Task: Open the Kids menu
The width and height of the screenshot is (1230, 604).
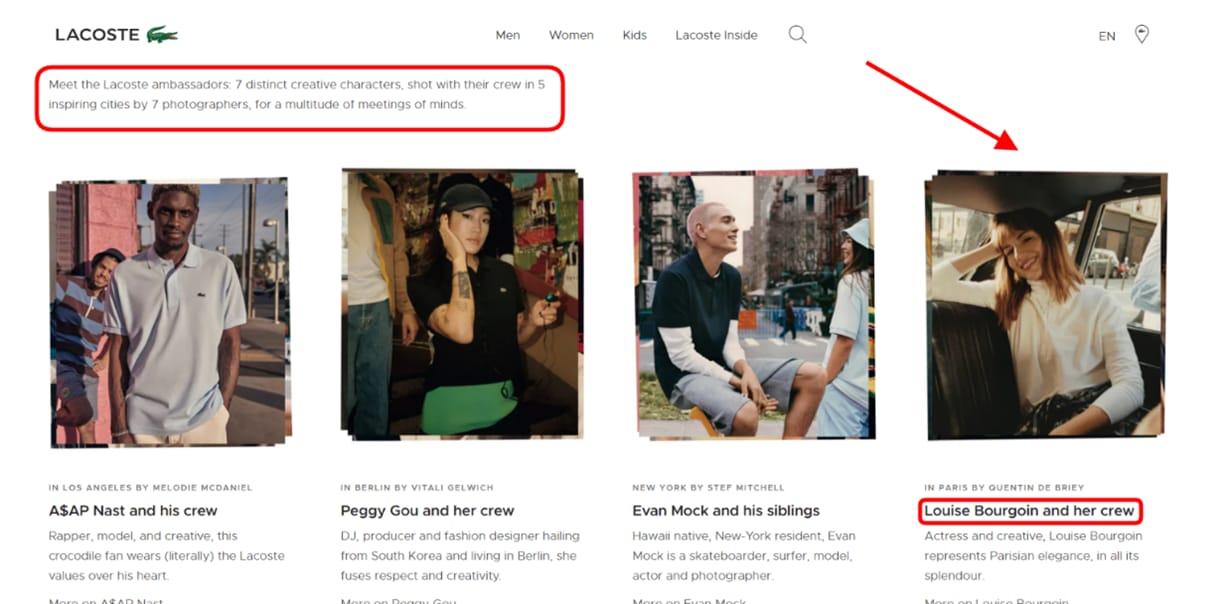Action: [635, 35]
